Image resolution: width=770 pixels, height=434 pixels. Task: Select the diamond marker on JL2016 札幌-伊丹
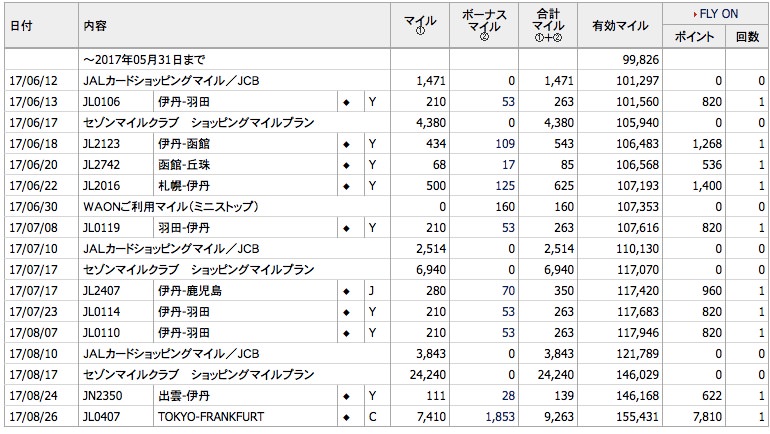click(345, 186)
